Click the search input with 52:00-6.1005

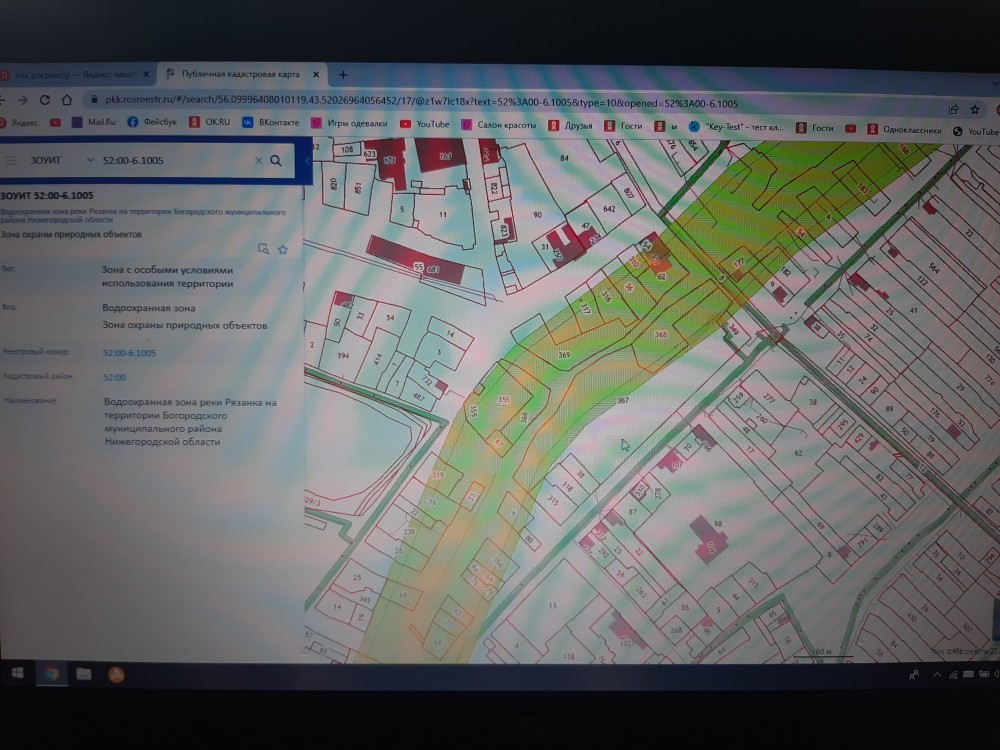[170, 160]
